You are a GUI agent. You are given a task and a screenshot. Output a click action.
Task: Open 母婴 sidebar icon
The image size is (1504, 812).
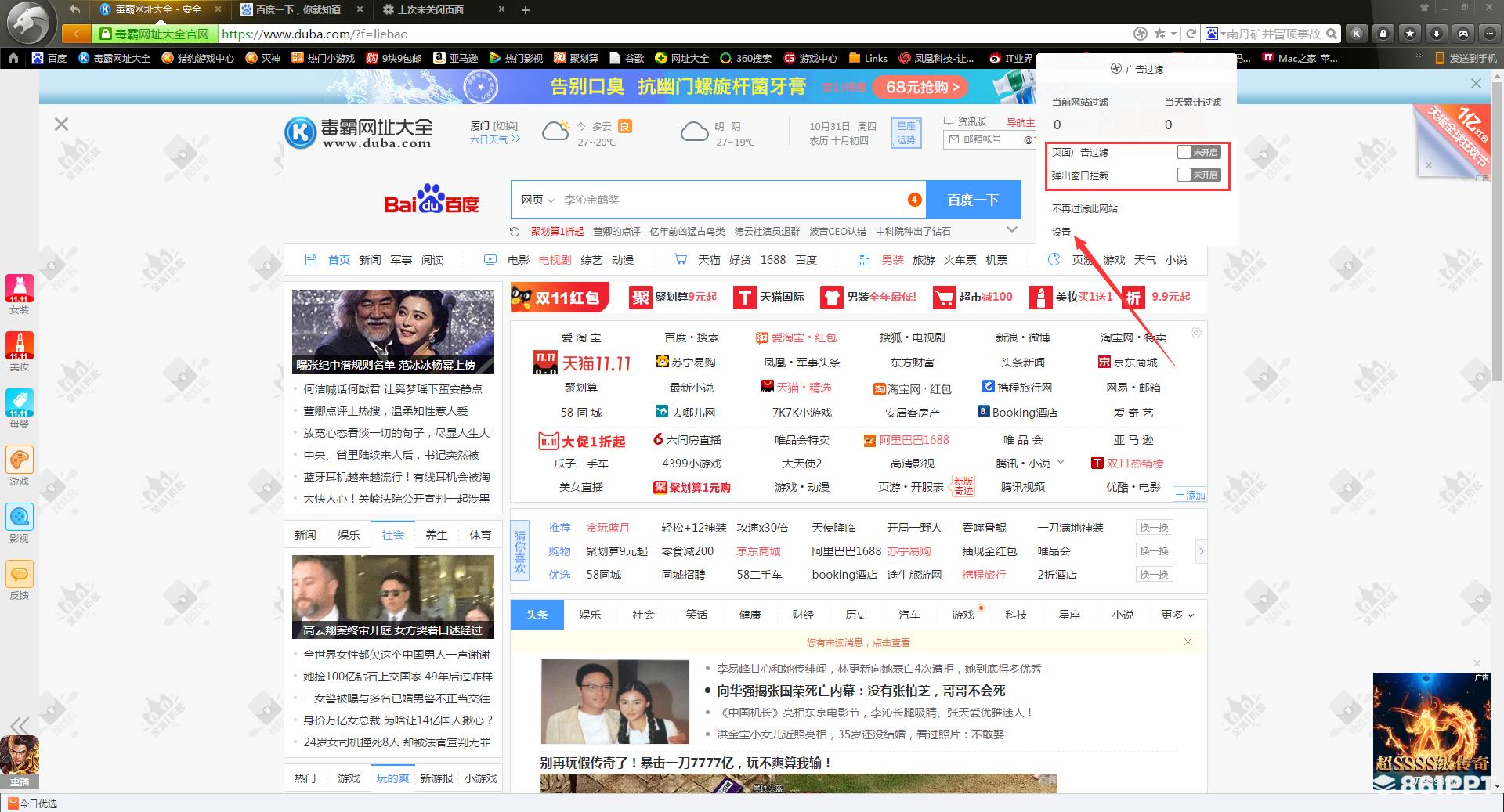20,403
